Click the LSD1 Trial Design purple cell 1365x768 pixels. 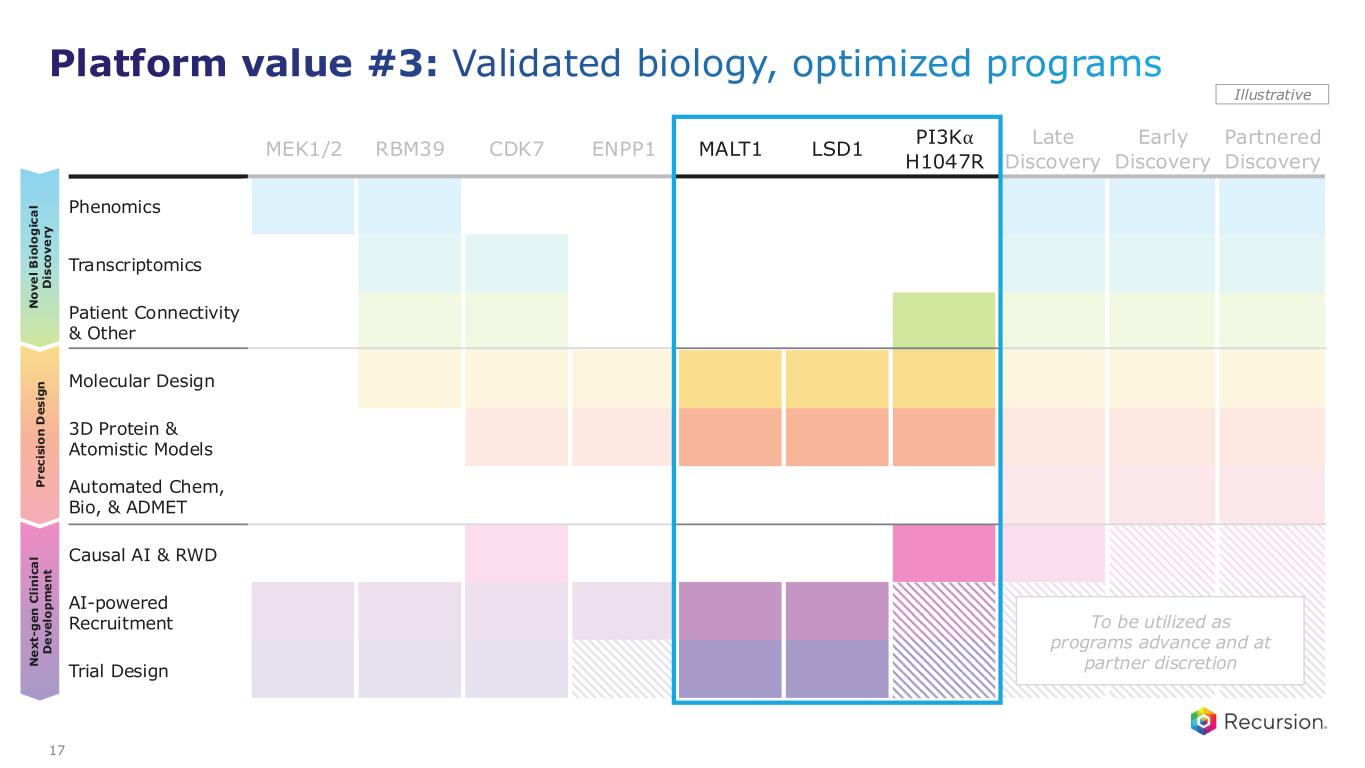coord(836,668)
